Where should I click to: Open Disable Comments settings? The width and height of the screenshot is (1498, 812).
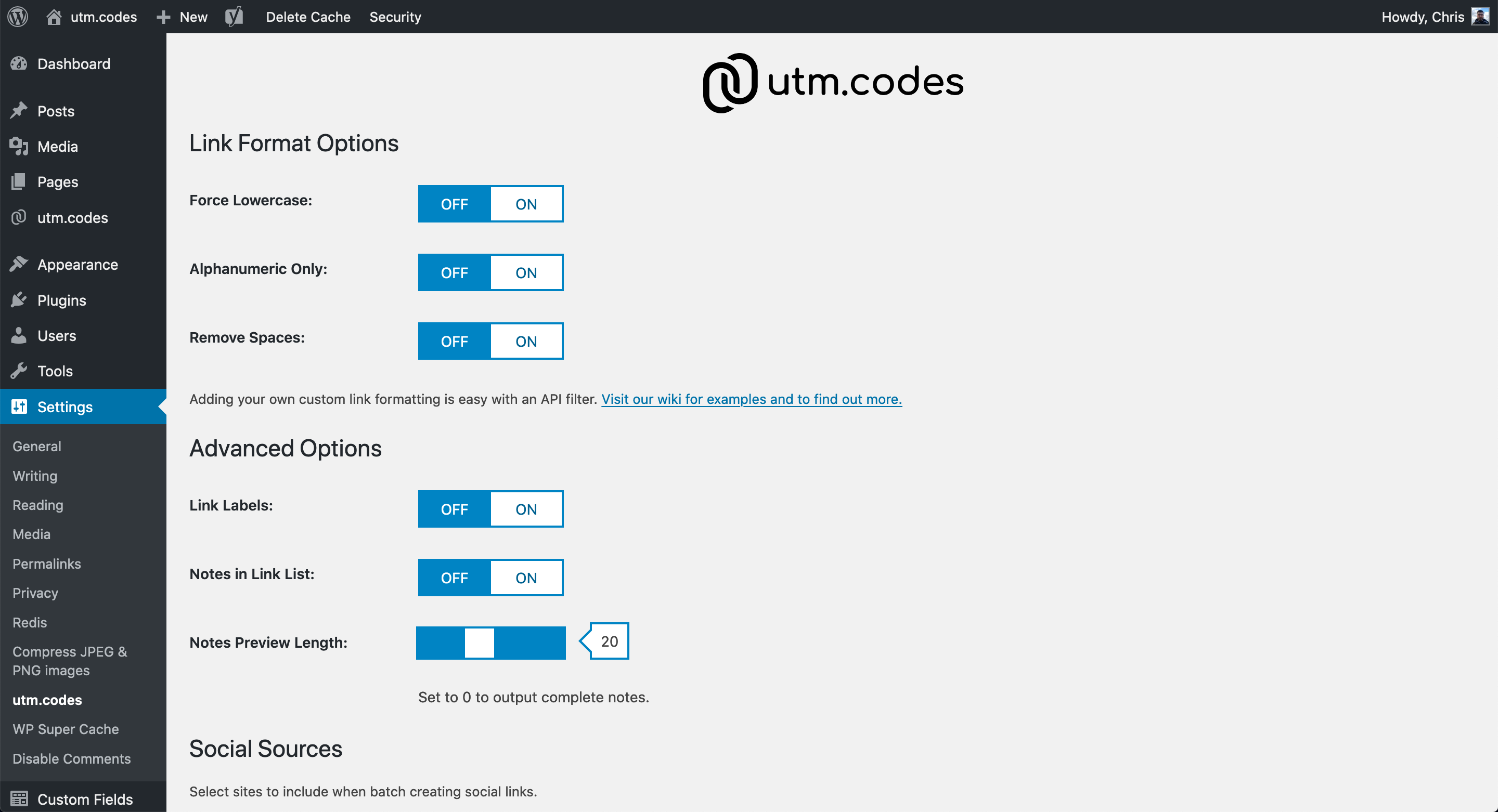[x=72, y=758]
